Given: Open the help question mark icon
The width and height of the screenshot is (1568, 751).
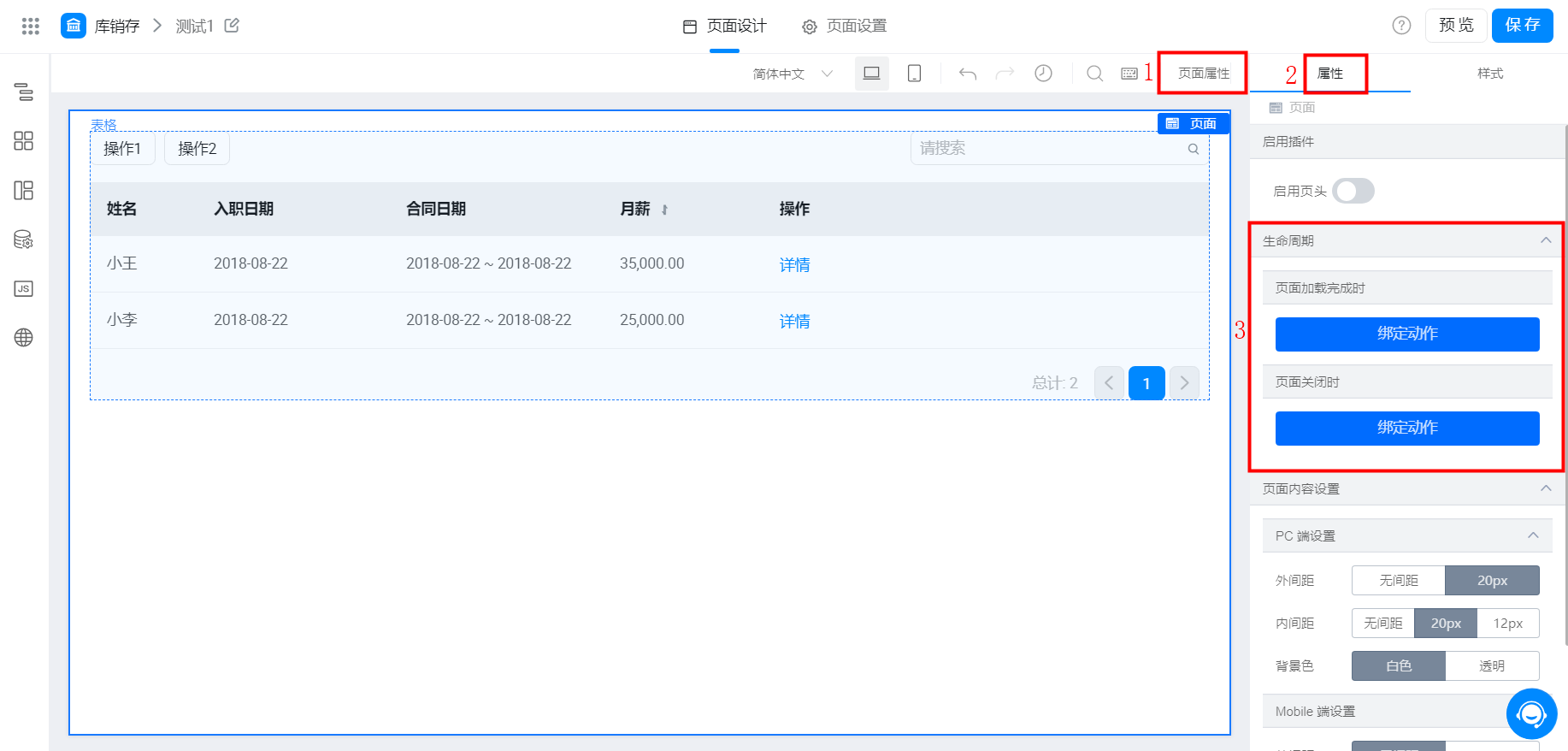Looking at the screenshot, I should [1401, 26].
